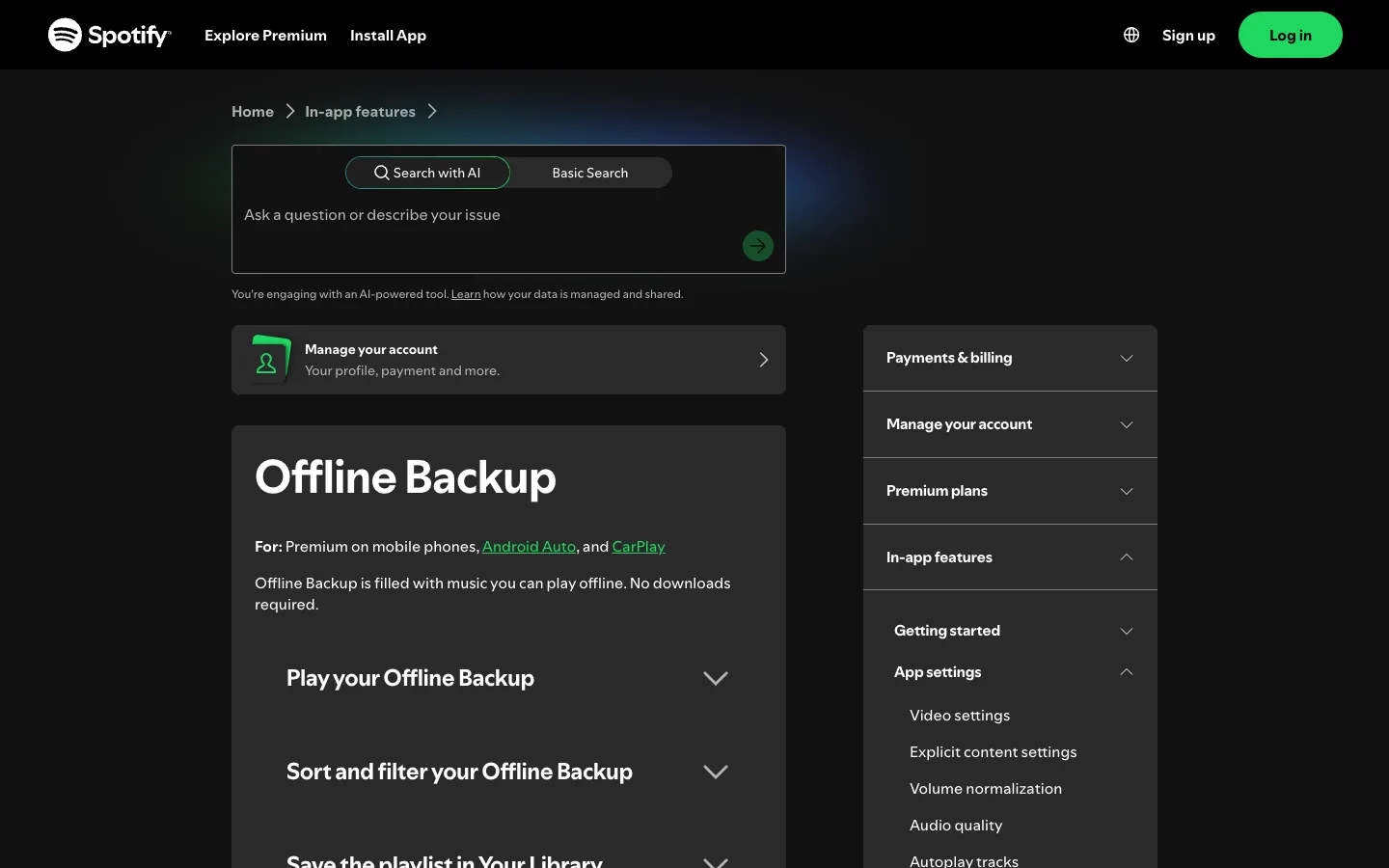Open Autoplay tracks article

click(x=964, y=860)
